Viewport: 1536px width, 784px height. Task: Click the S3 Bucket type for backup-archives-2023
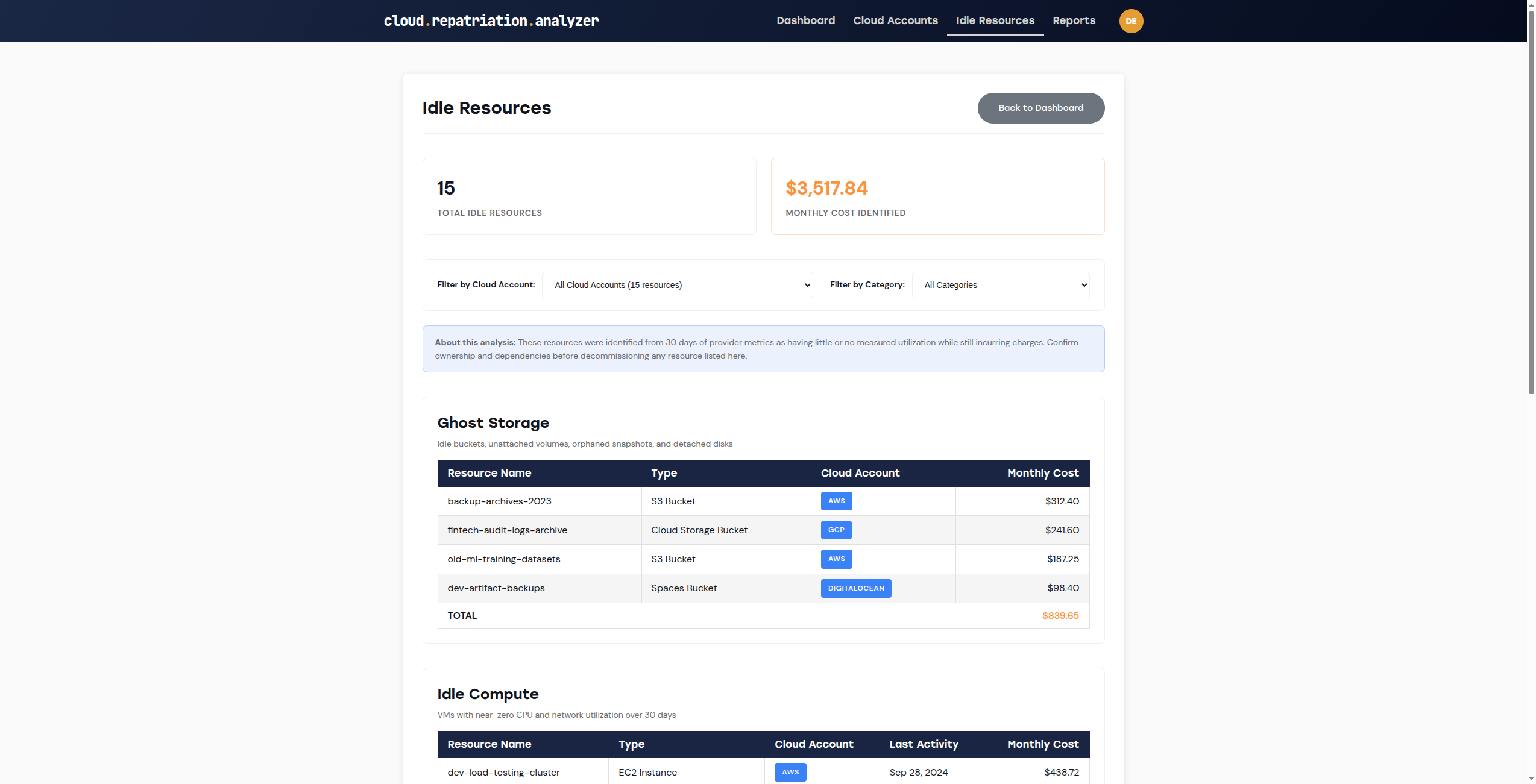click(673, 501)
